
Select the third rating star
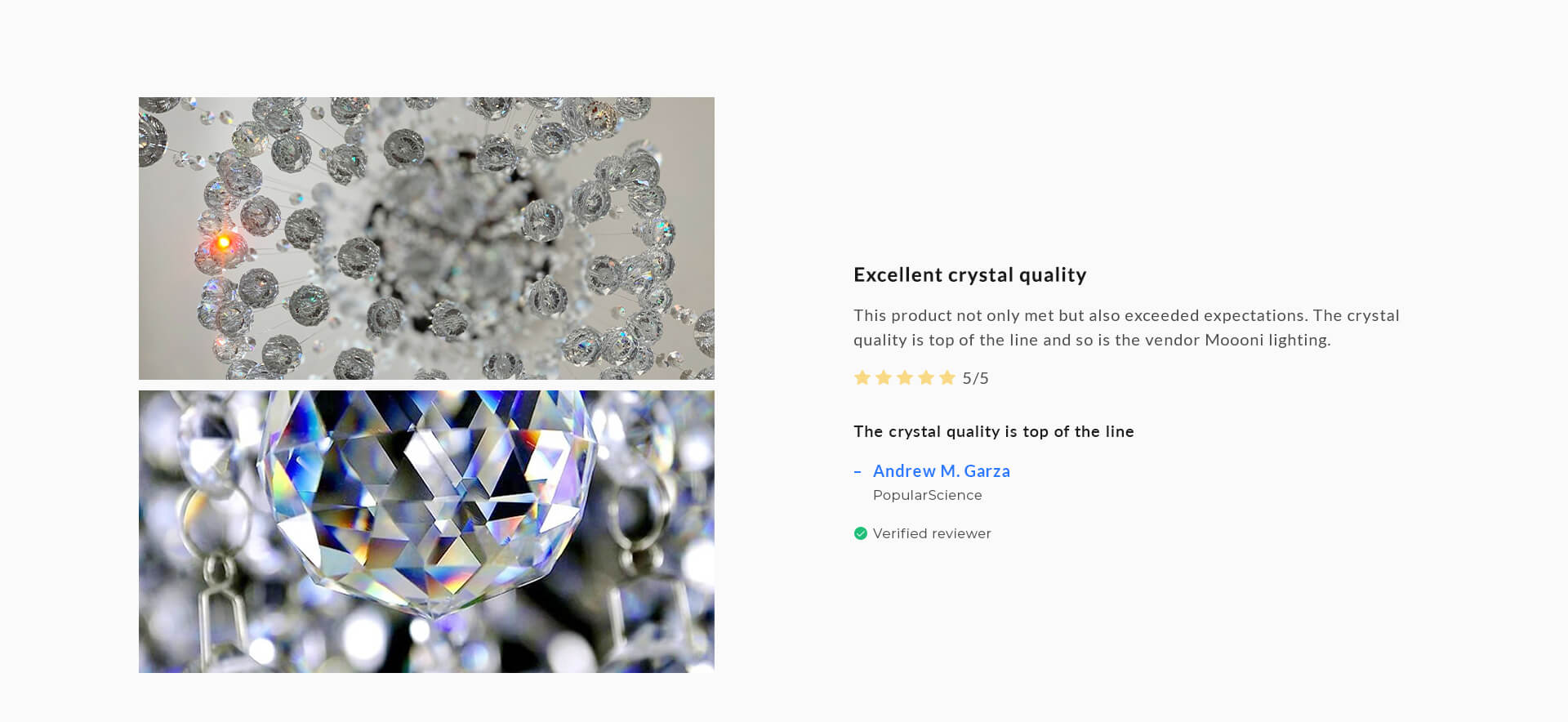coord(904,377)
